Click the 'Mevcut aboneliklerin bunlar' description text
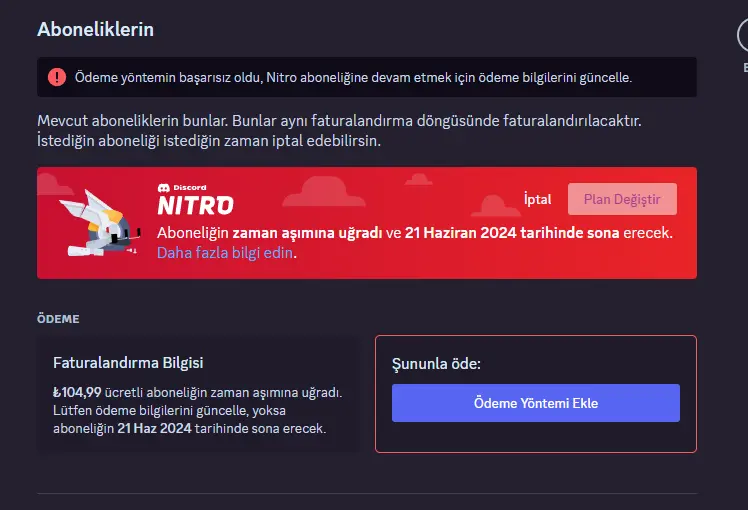 pos(339,130)
